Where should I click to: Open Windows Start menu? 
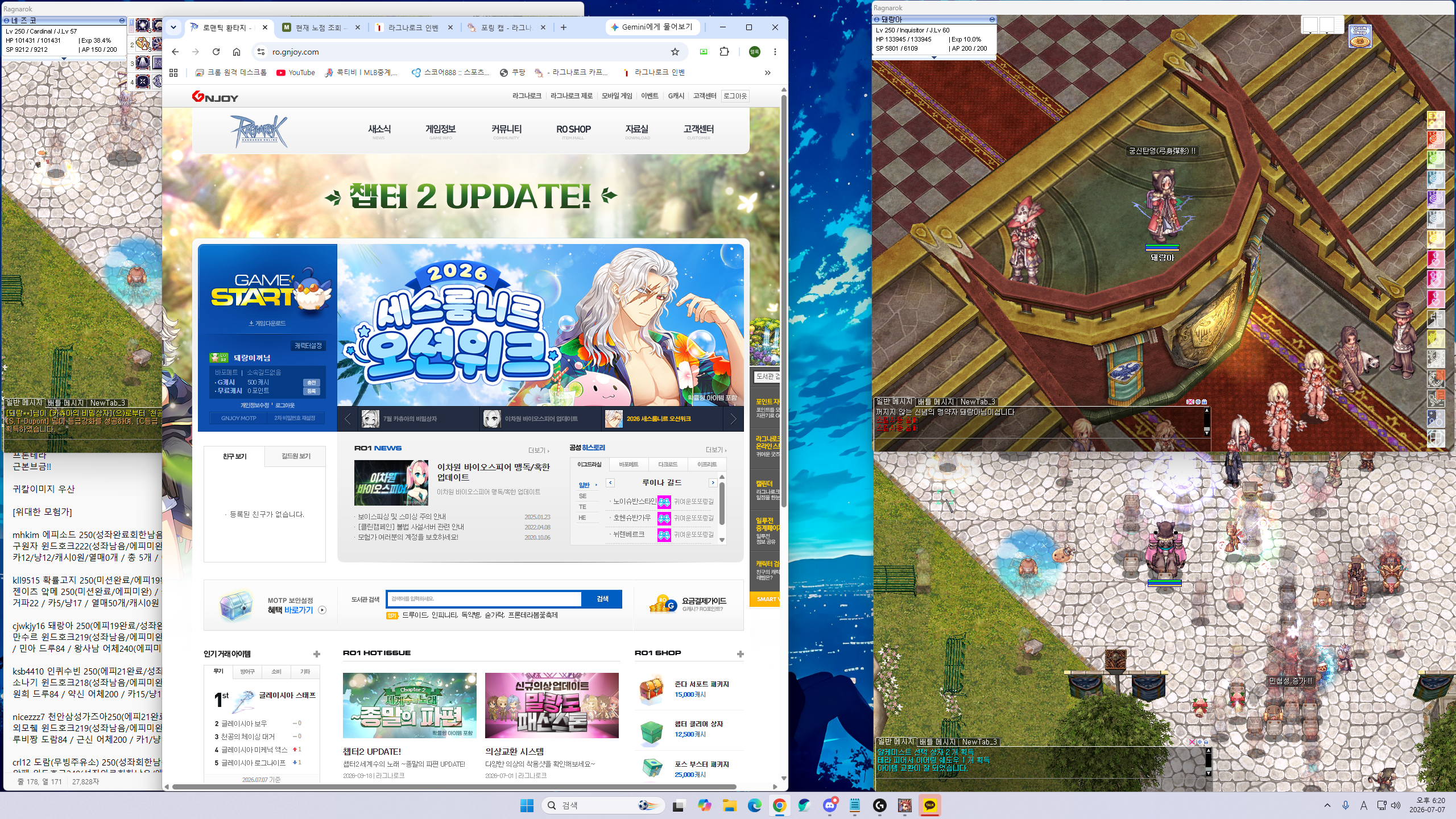[527, 805]
